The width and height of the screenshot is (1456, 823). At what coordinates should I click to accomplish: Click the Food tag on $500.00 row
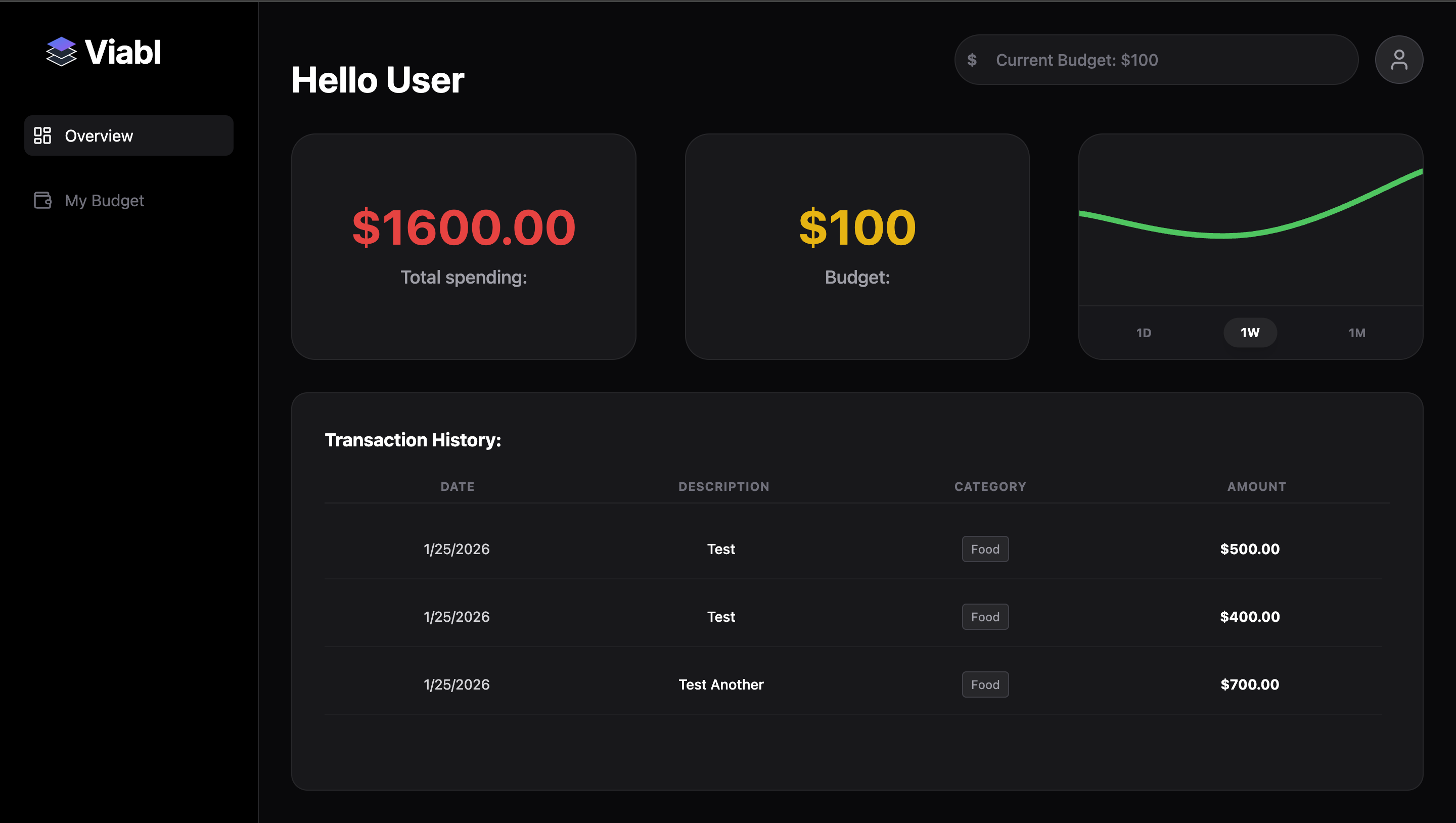(x=985, y=549)
